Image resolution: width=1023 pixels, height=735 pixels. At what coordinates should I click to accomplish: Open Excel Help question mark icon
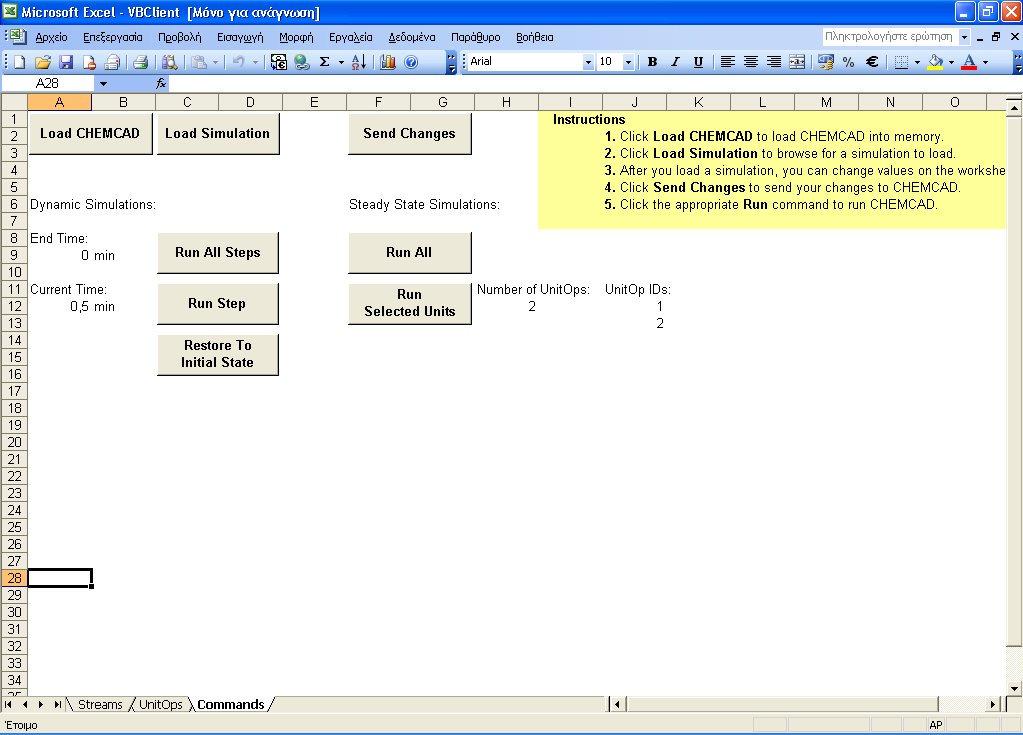(411, 62)
